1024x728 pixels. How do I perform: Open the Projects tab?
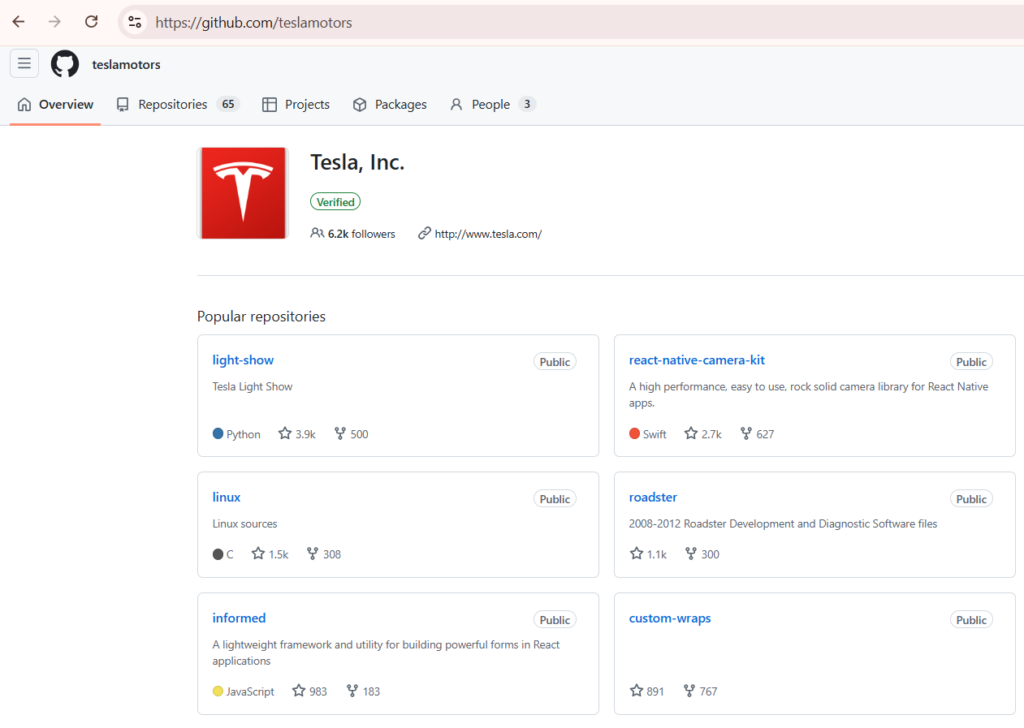pyautogui.click(x=296, y=104)
